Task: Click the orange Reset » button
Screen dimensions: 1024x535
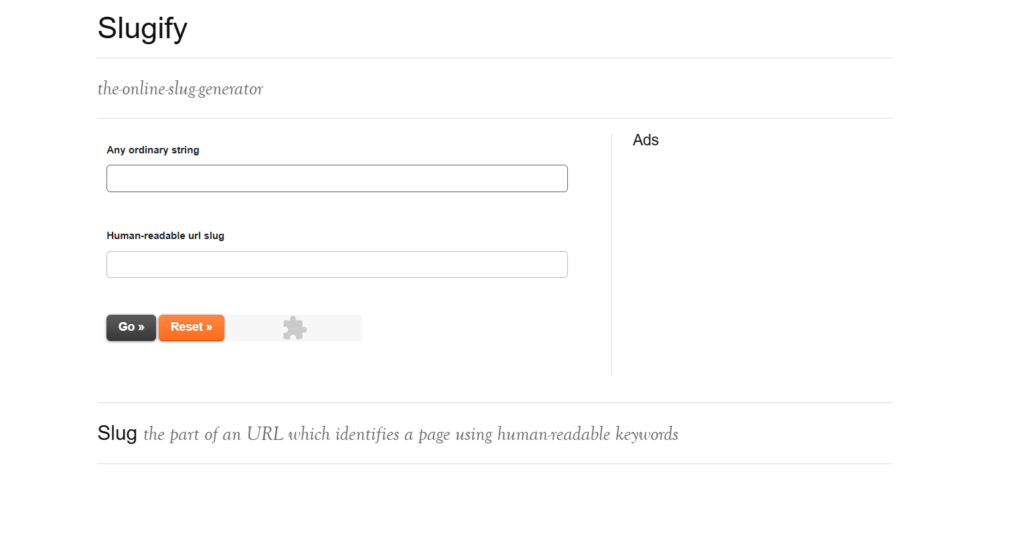Action: pos(191,327)
